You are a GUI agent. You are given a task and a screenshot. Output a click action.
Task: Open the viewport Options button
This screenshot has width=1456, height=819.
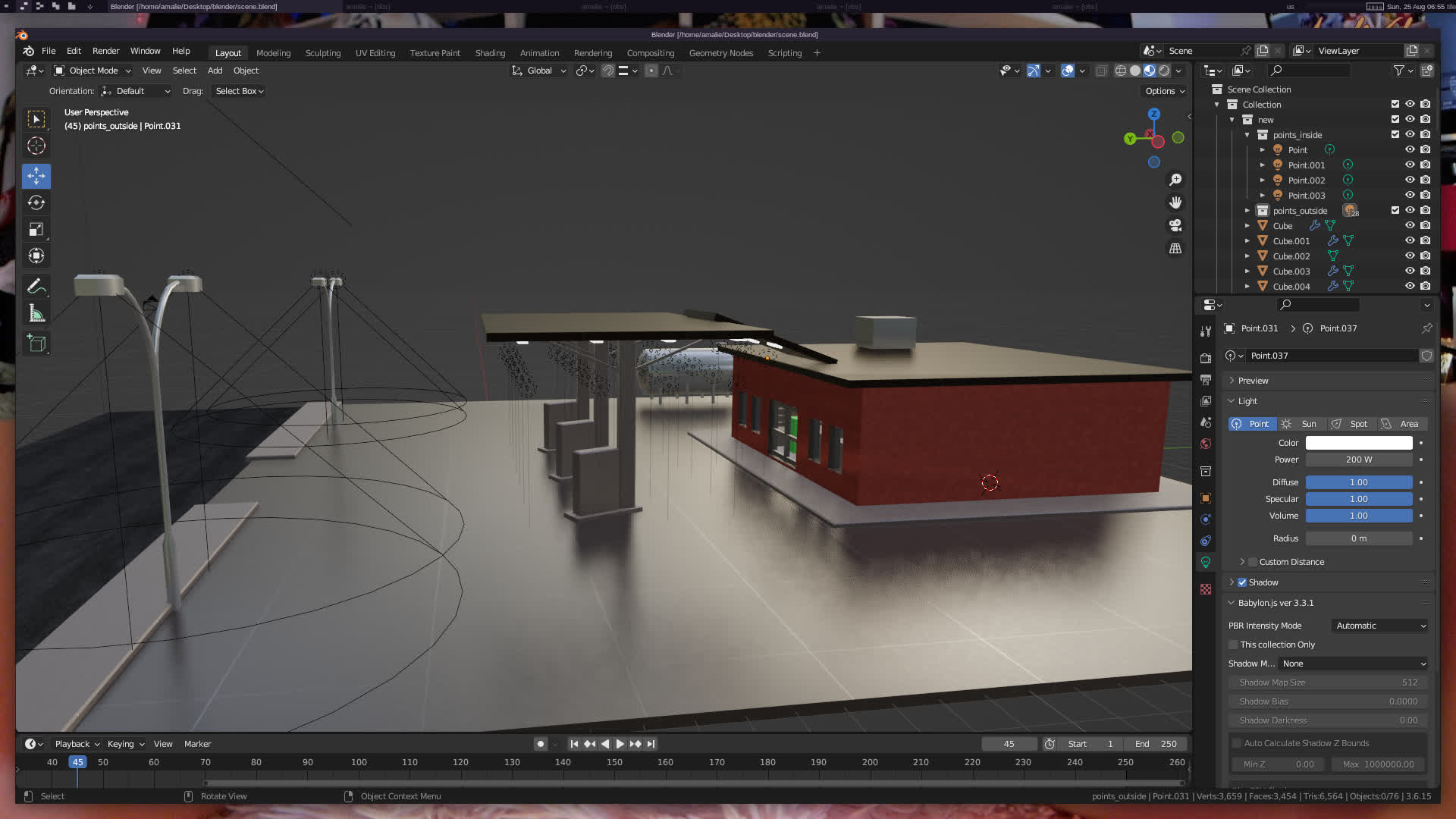pos(1165,91)
